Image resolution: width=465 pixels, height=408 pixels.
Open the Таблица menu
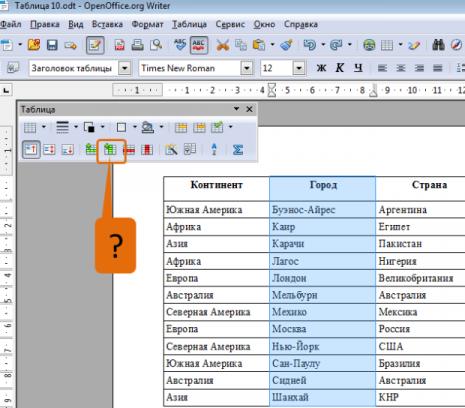[189, 24]
